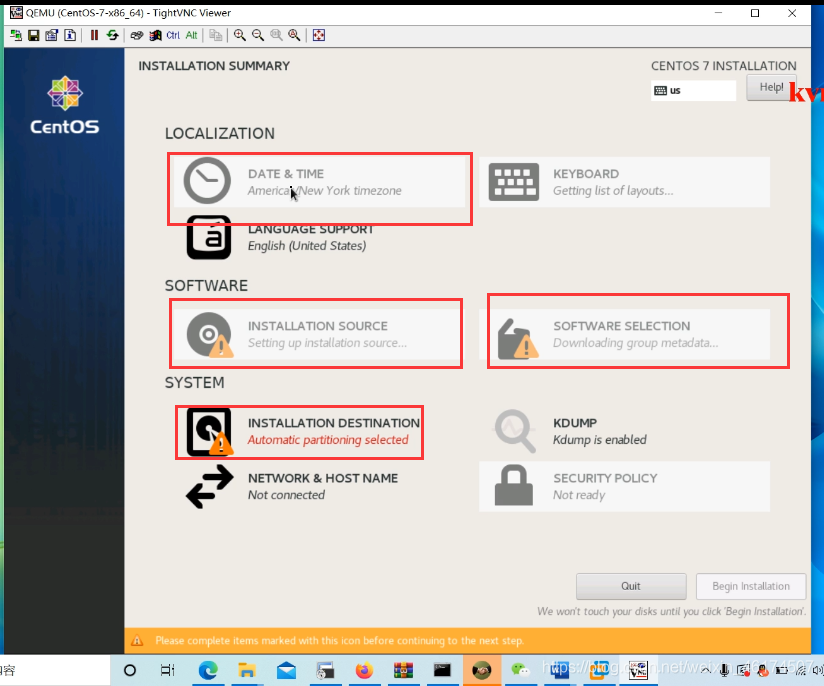Viewport: 824px width, 686px height.
Task: Open the KDUMP settings
Action: [x=624, y=432]
